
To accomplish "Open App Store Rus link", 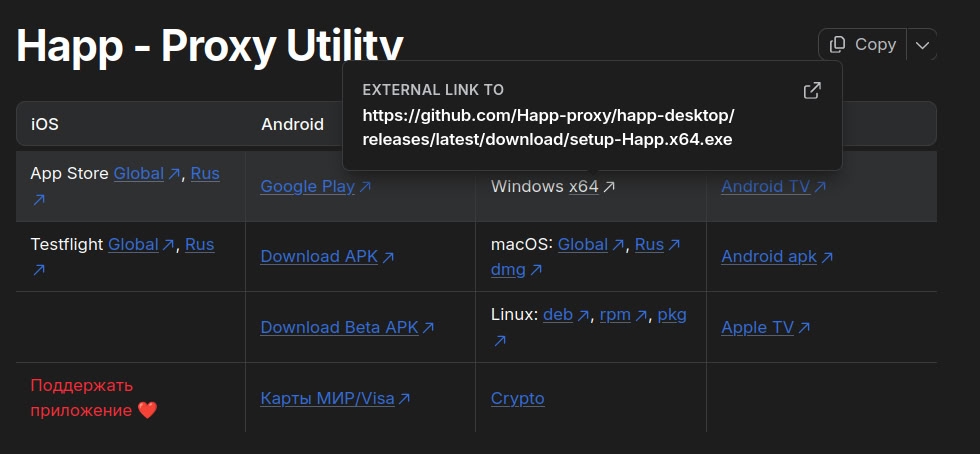I will 205,173.
